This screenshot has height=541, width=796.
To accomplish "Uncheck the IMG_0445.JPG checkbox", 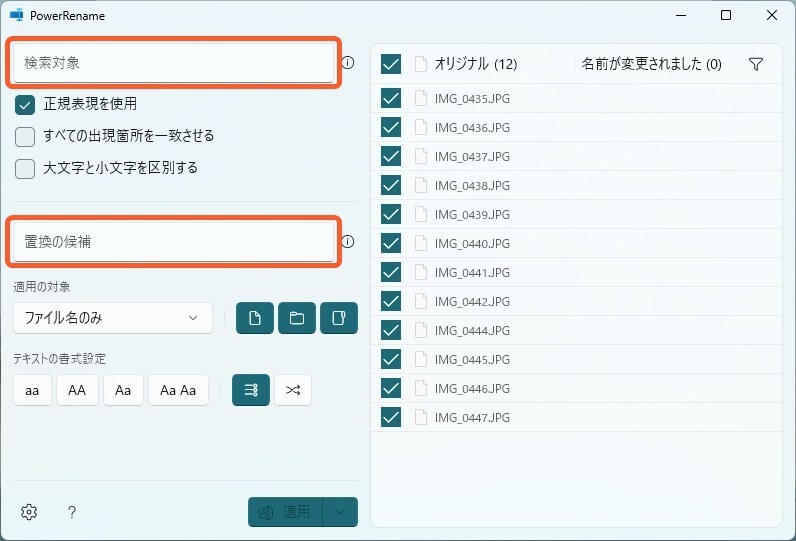I will pyautogui.click(x=391, y=359).
